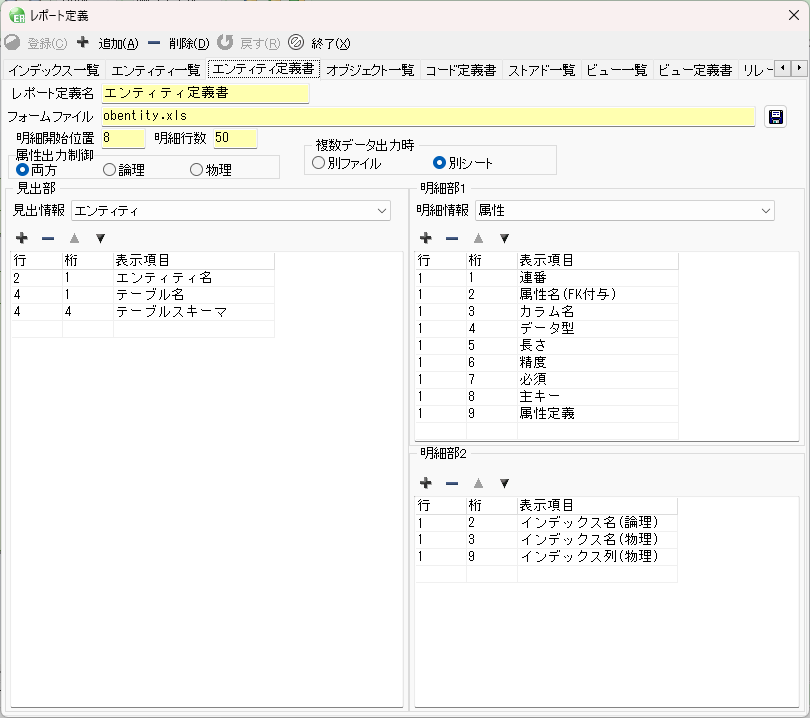Close the レポート定義 window
The height and width of the screenshot is (718, 810).
pos(794,15)
